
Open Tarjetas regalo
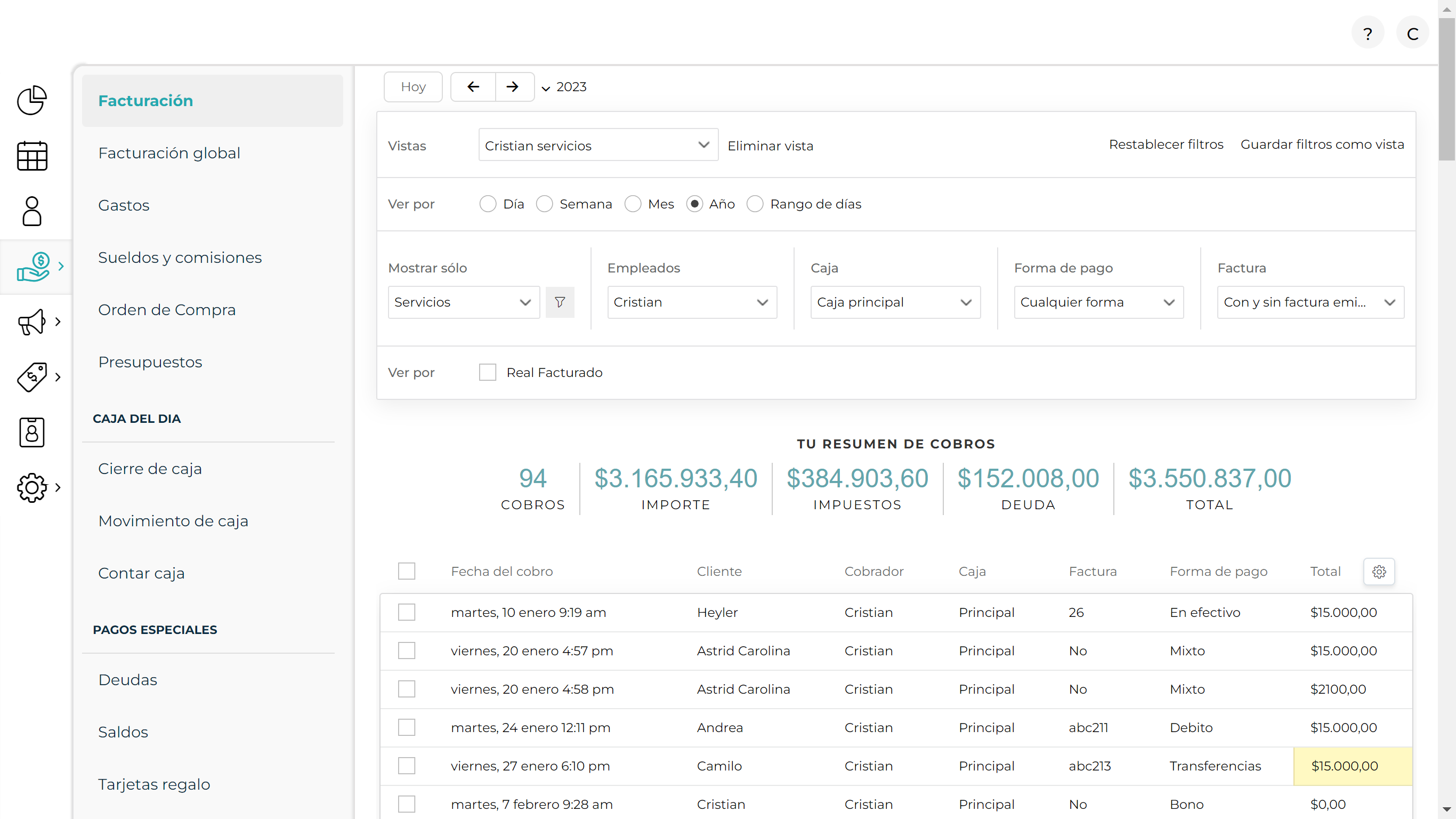click(153, 784)
